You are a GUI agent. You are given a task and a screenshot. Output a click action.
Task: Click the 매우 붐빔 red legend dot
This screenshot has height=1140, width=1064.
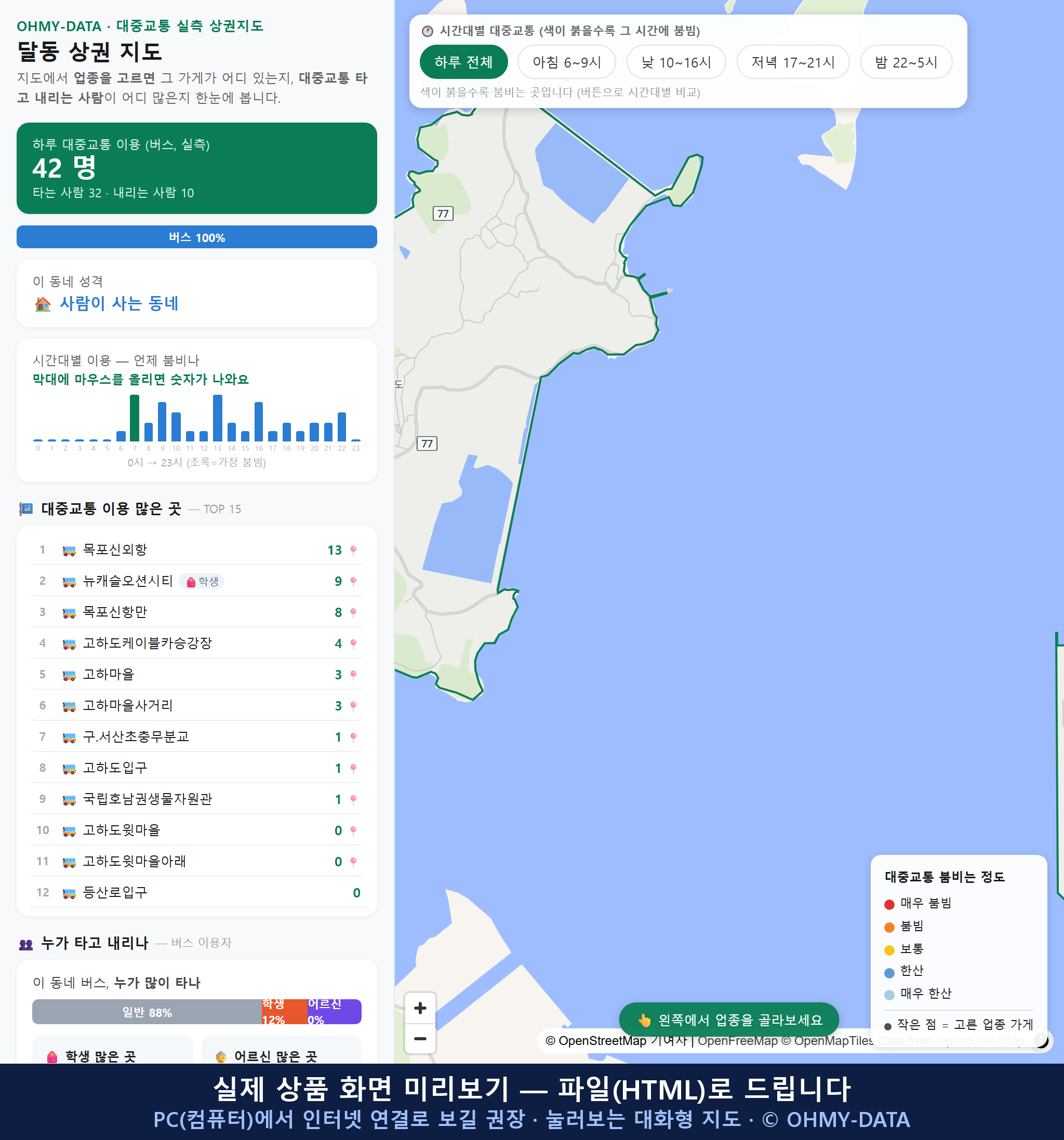tap(889, 904)
